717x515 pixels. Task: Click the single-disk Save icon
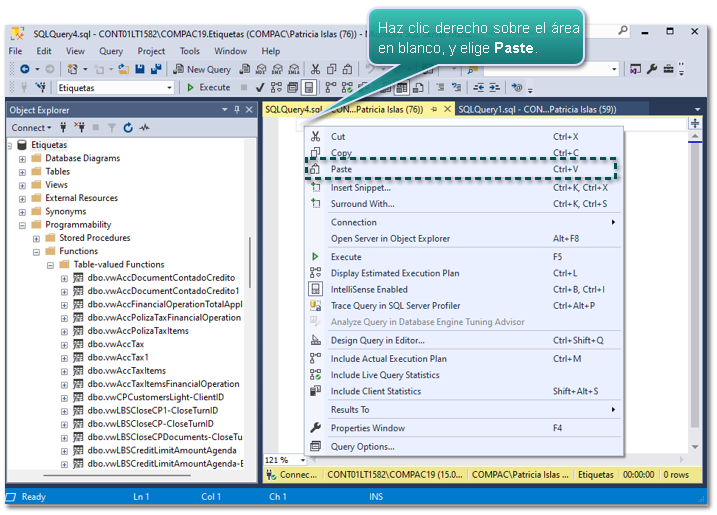point(140,69)
